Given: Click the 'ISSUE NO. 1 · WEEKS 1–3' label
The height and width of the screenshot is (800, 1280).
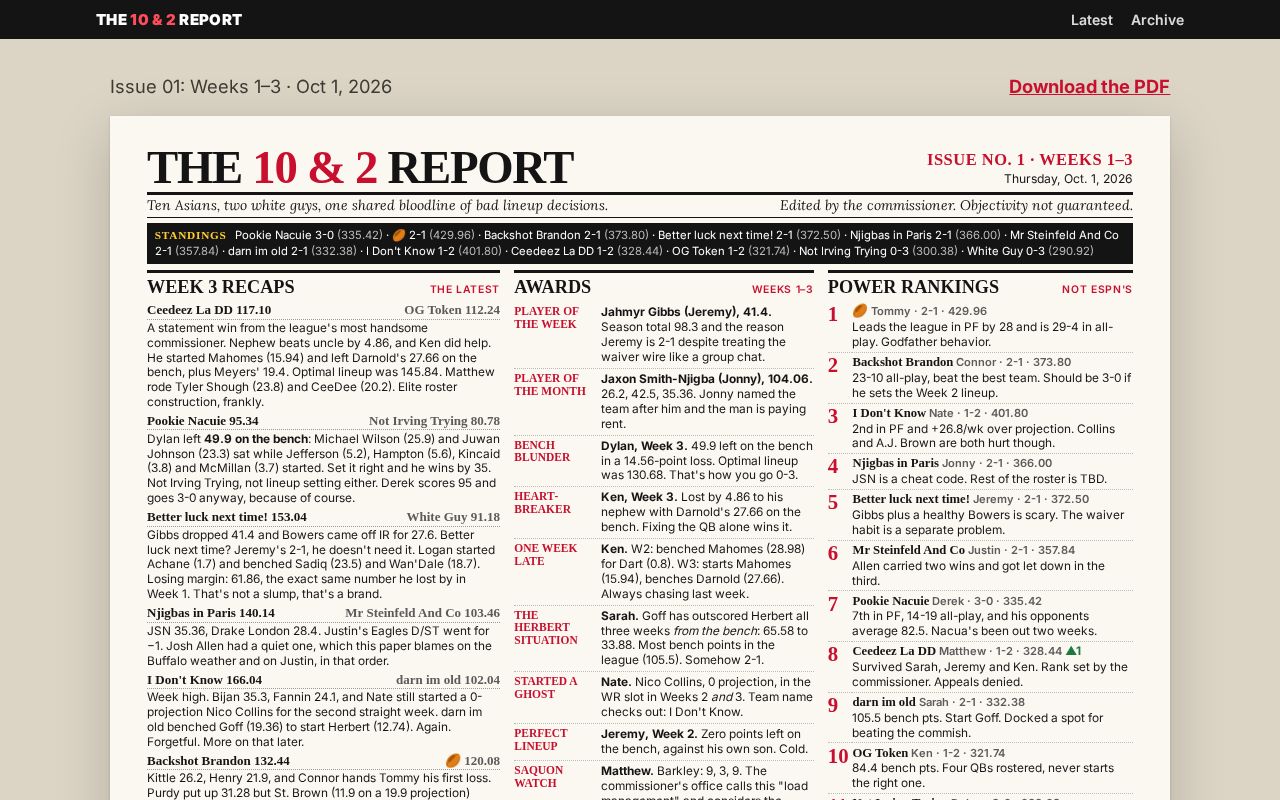Looking at the screenshot, I should 1029,160.
